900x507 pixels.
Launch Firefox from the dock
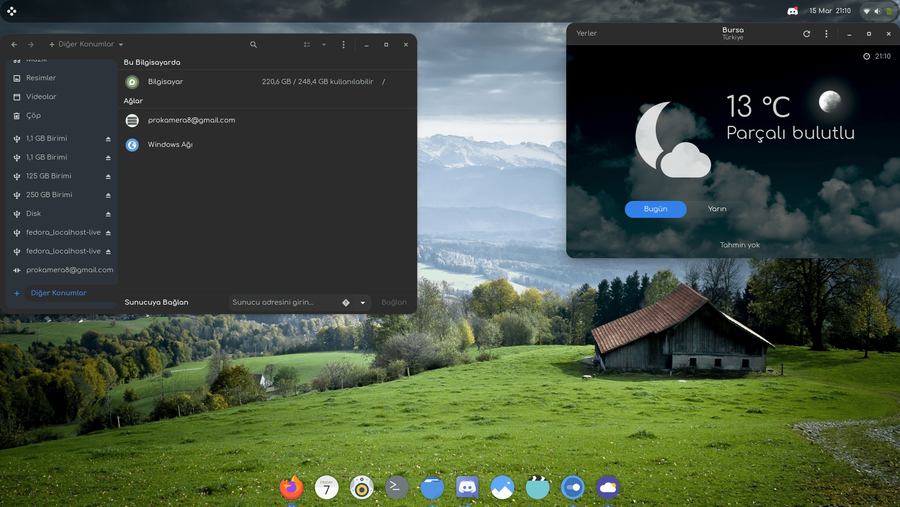tap(291, 487)
